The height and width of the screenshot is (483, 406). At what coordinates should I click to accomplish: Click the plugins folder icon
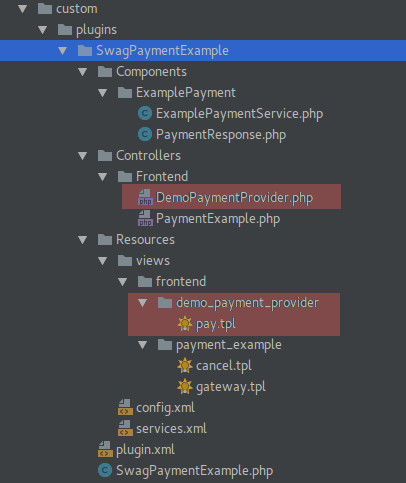pyautogui.click(x=65, y=30)
